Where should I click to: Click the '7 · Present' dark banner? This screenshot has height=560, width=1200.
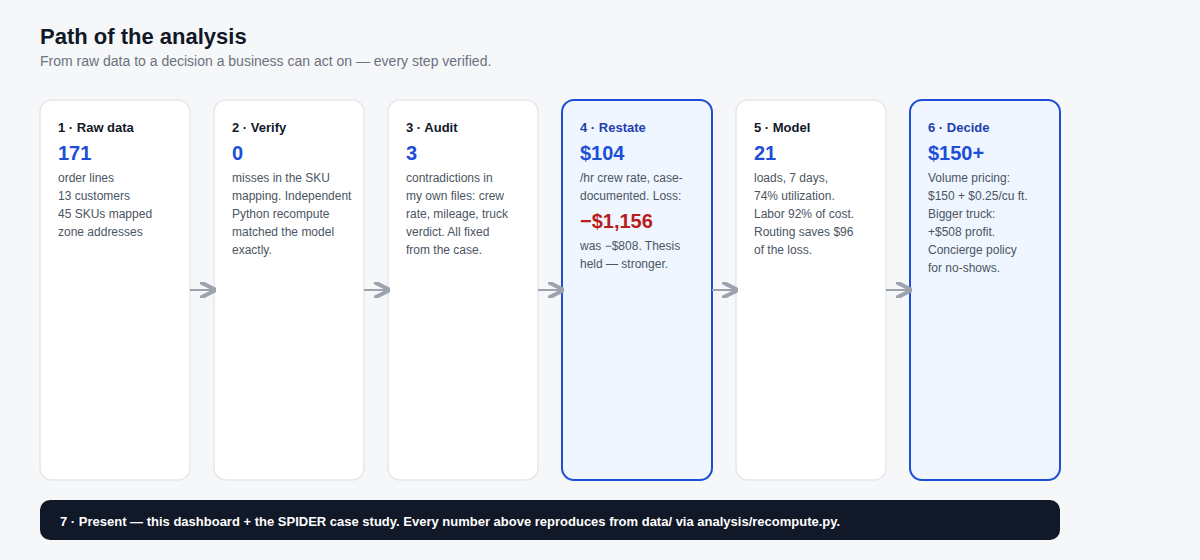click(550, 520)
